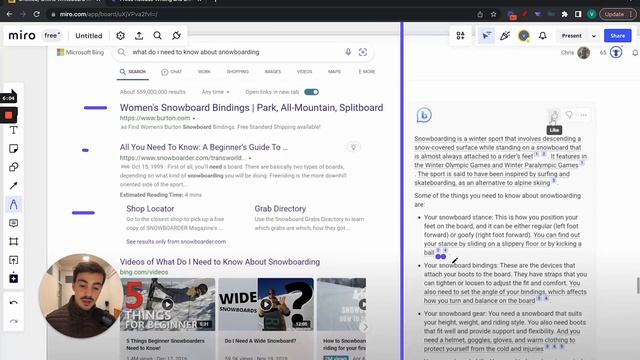Toggle collaborator cursors icon
The image size is (640, 360).
[486, 36]
